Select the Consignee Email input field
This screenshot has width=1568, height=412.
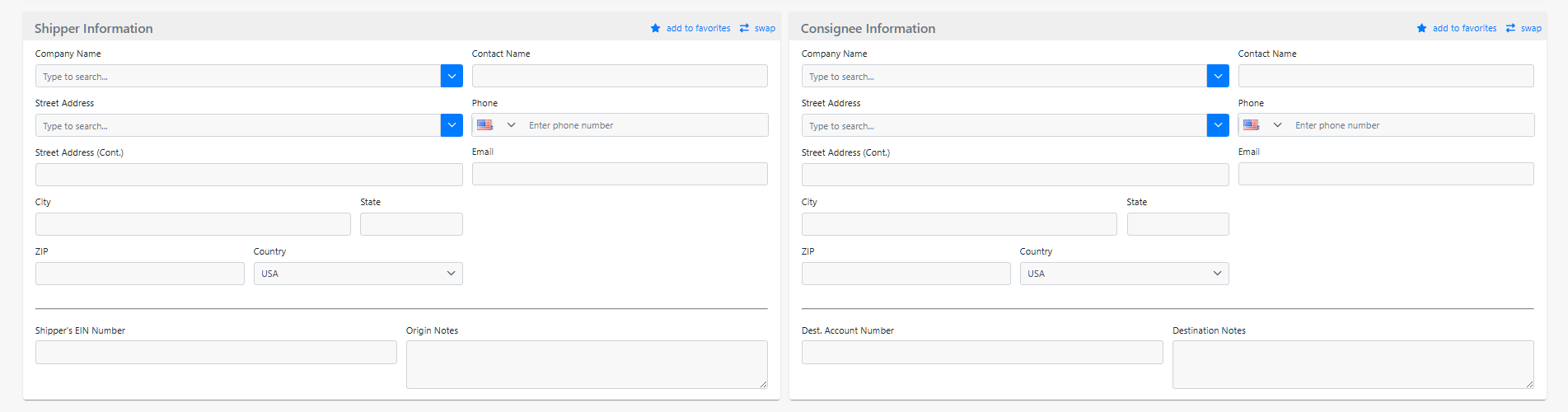pos(1386,174)
